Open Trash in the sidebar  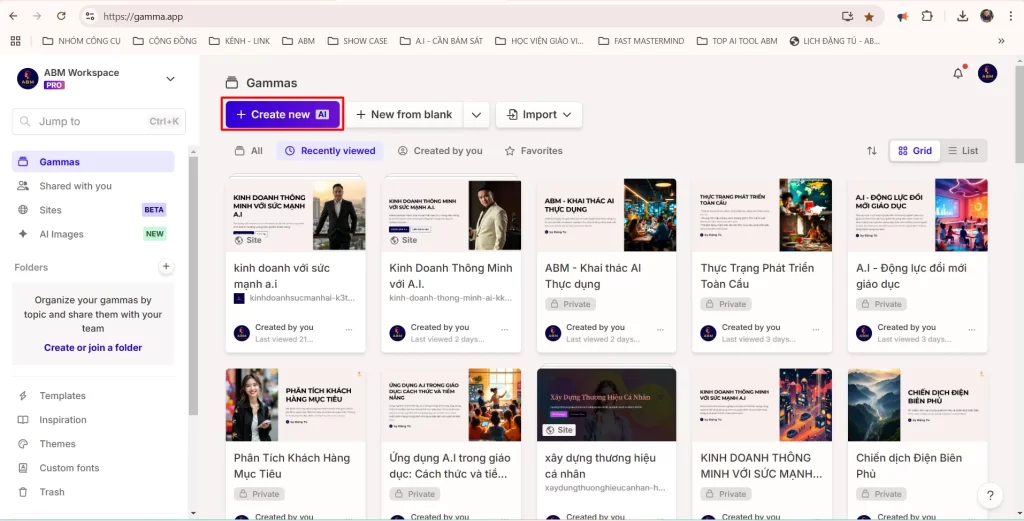coord(52,492)
